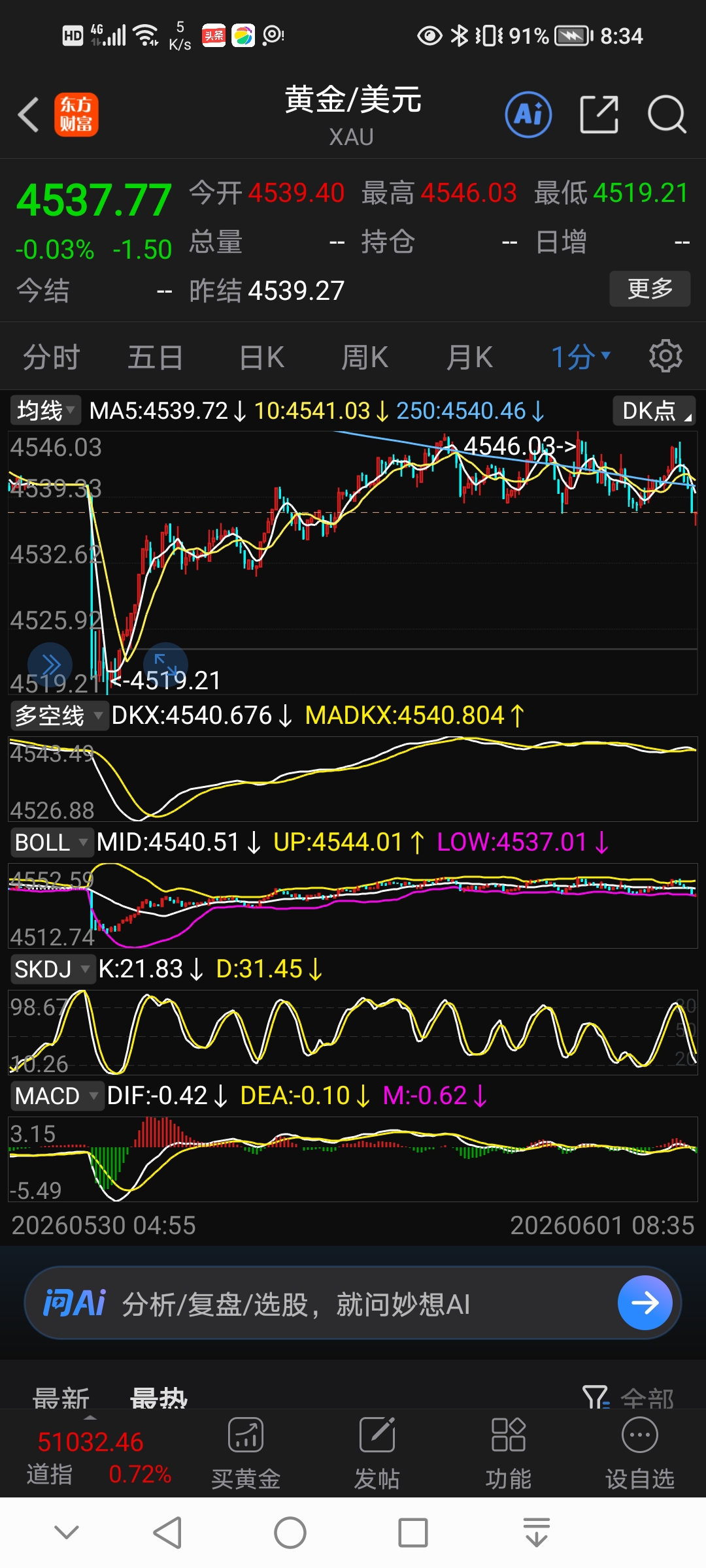This screenshot has height=1568, width=706.
Task: Submit question with blue arrow button
Action: (645, 1303)
